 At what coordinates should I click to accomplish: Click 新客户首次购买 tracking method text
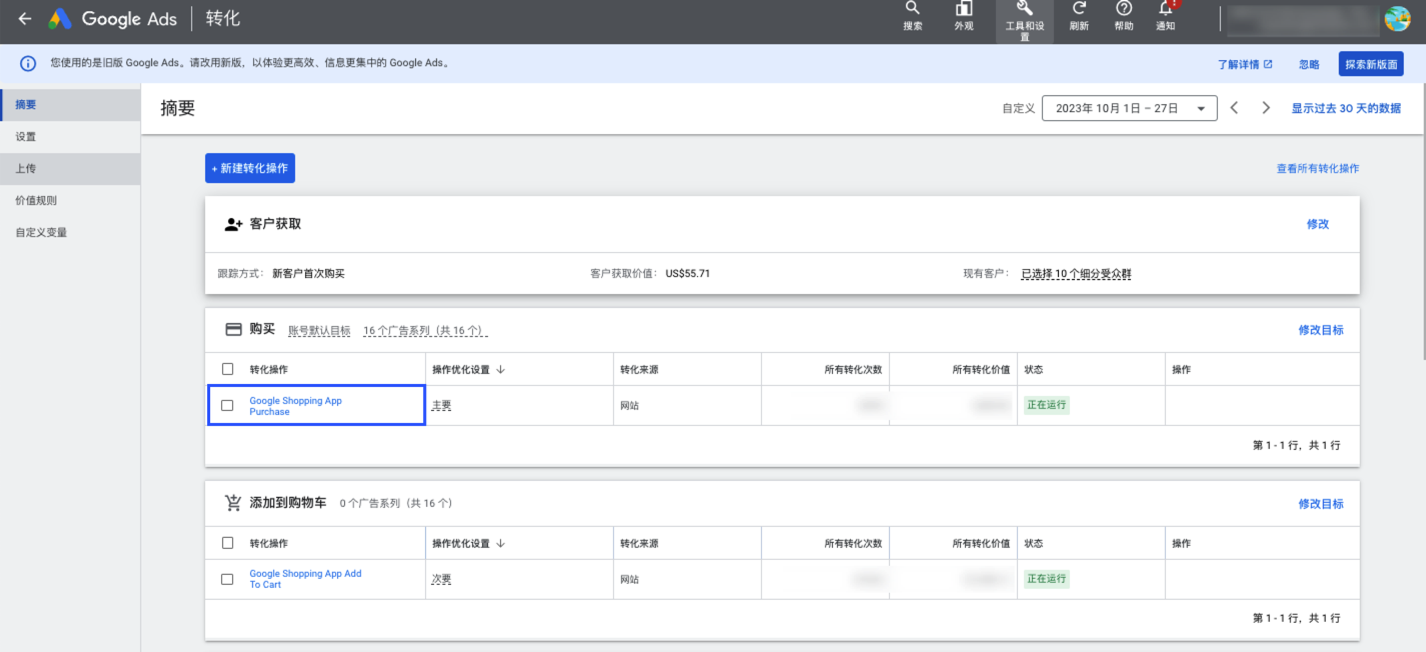pos(308,273)
